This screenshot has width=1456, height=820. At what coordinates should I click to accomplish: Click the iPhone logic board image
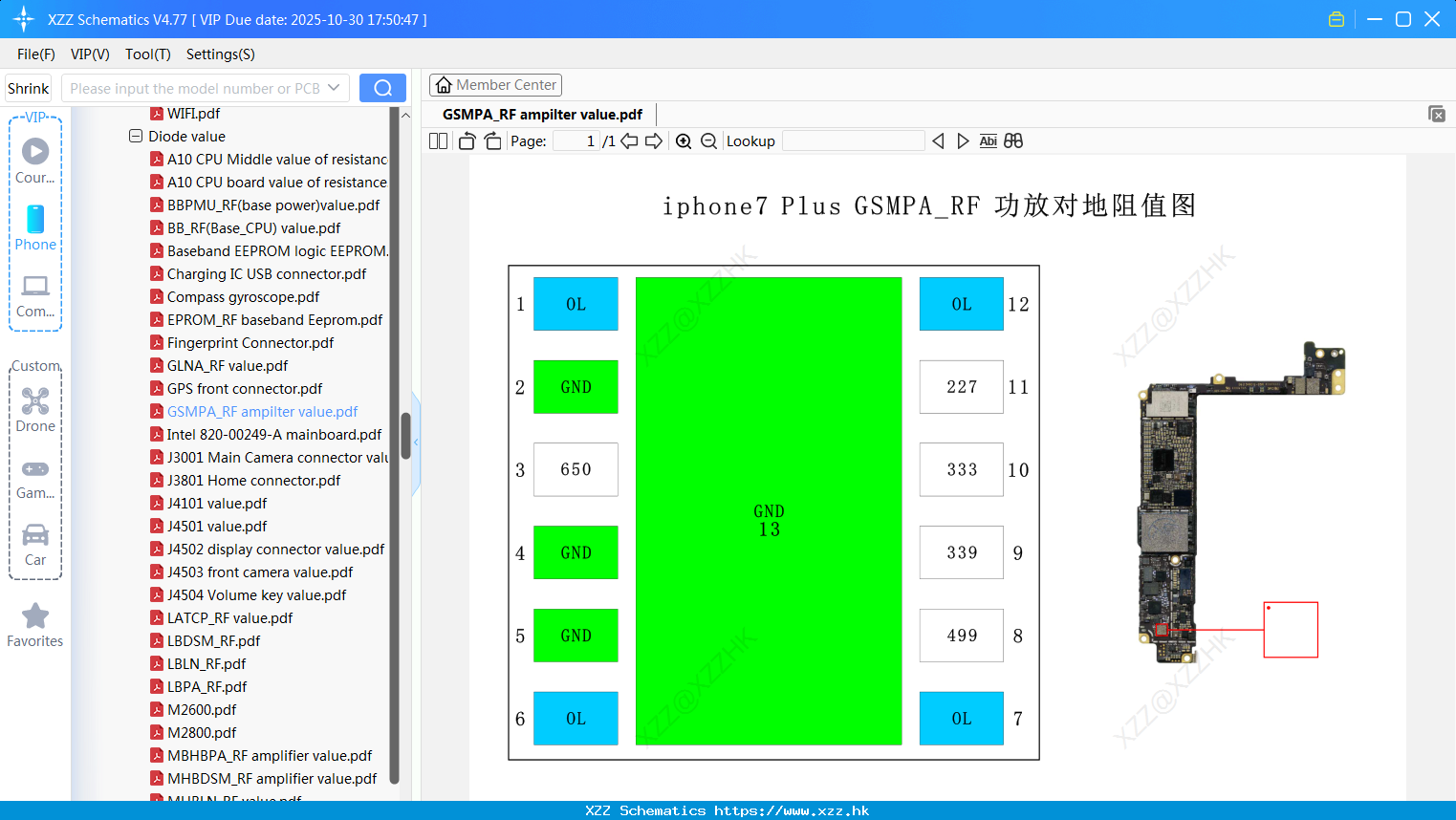point(1241,502)
